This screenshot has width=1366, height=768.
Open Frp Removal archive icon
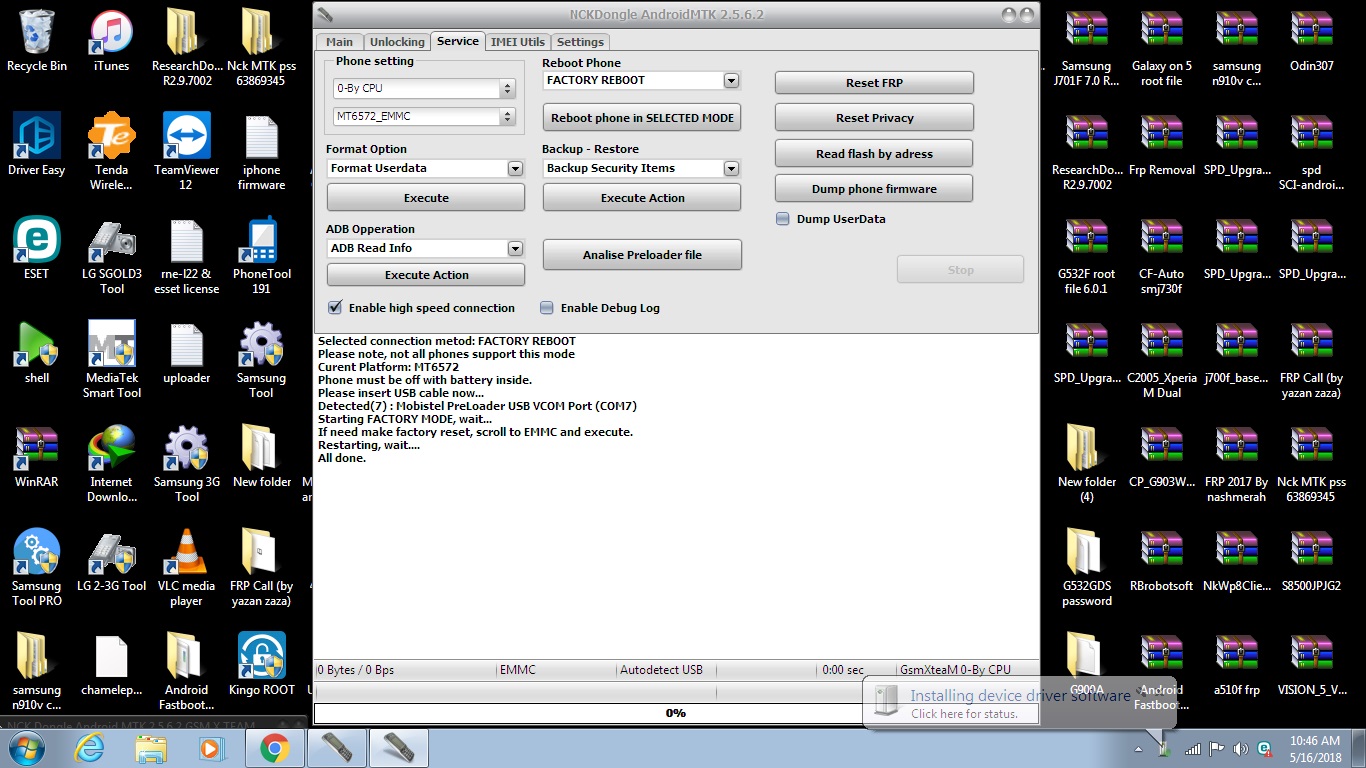1161,146
